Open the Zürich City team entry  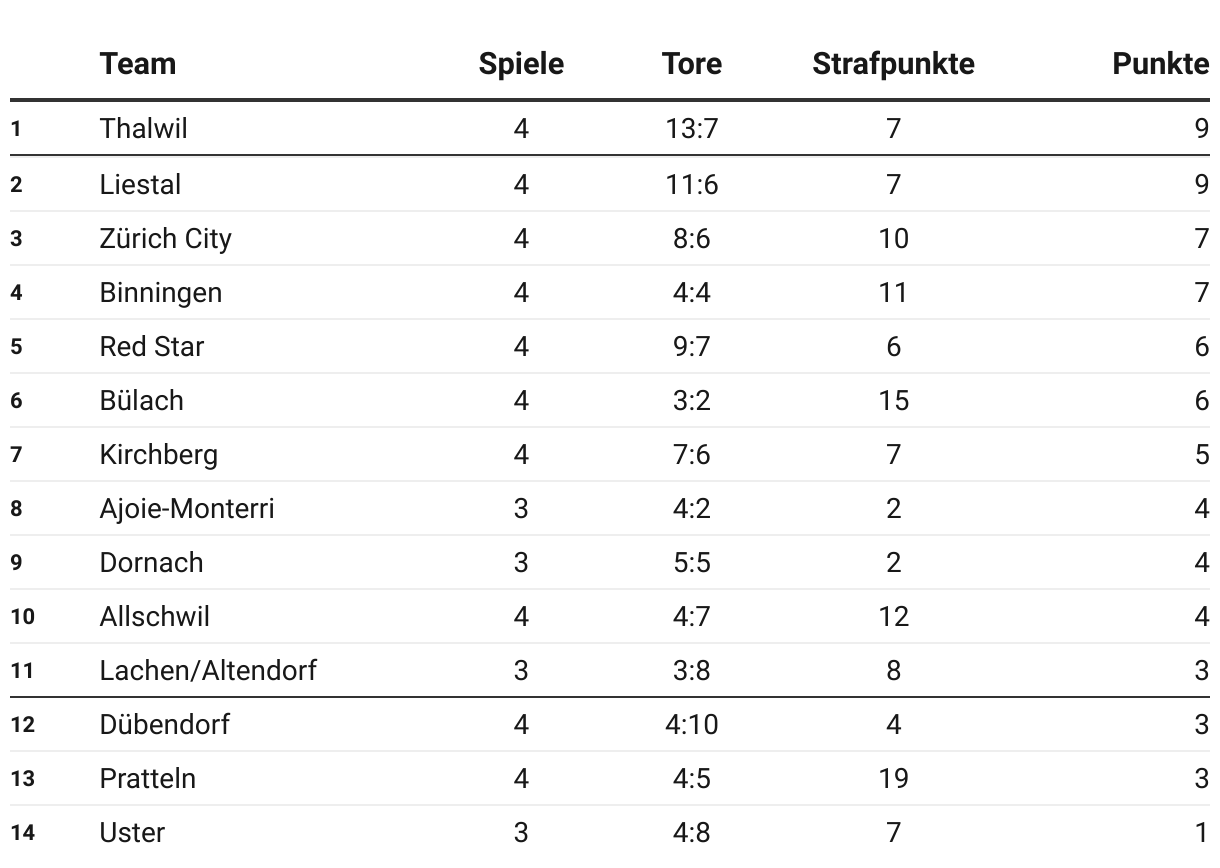pyautogui.click(x=165, y=239)
